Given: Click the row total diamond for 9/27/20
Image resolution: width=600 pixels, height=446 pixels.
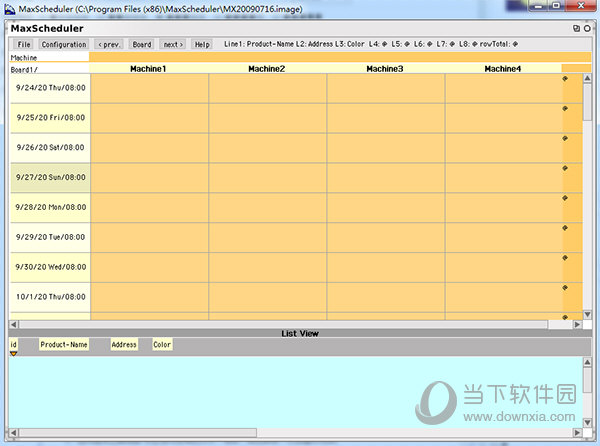Looking at the screenshot, I should coord(565,168).
